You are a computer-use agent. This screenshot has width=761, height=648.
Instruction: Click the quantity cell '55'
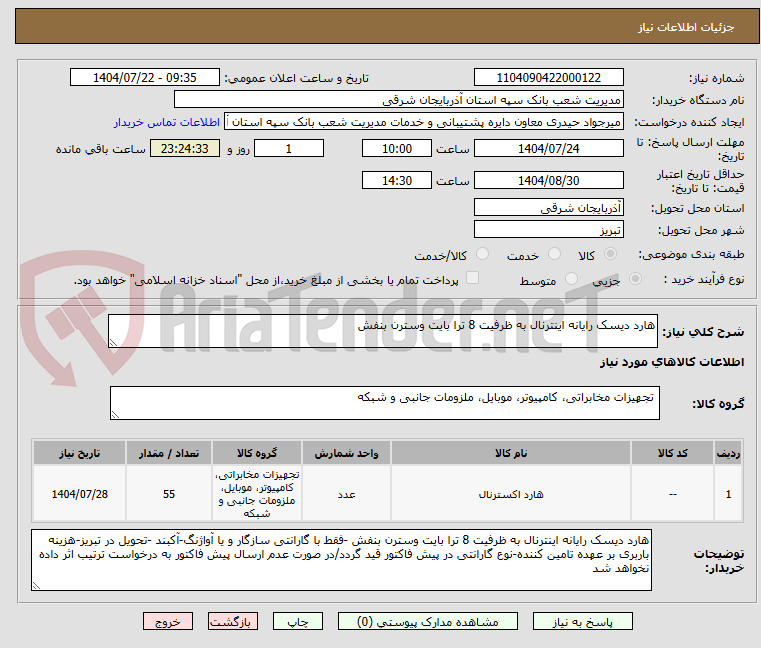pos(168,494)
